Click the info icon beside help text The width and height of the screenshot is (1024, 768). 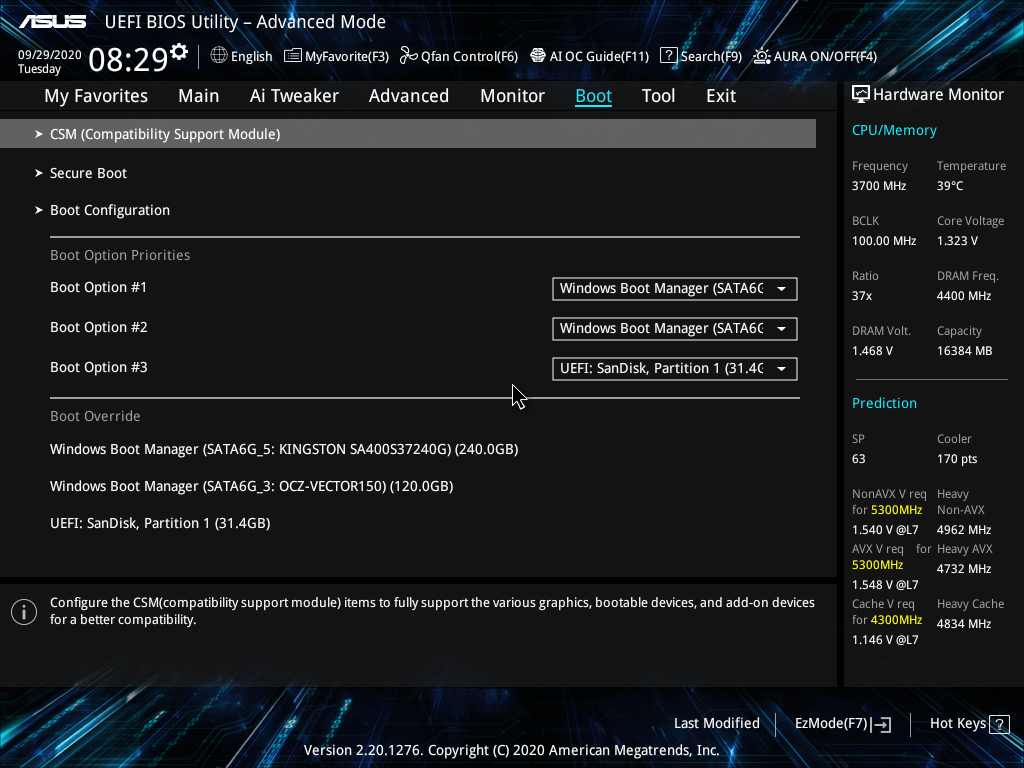[x=24, y=612]
